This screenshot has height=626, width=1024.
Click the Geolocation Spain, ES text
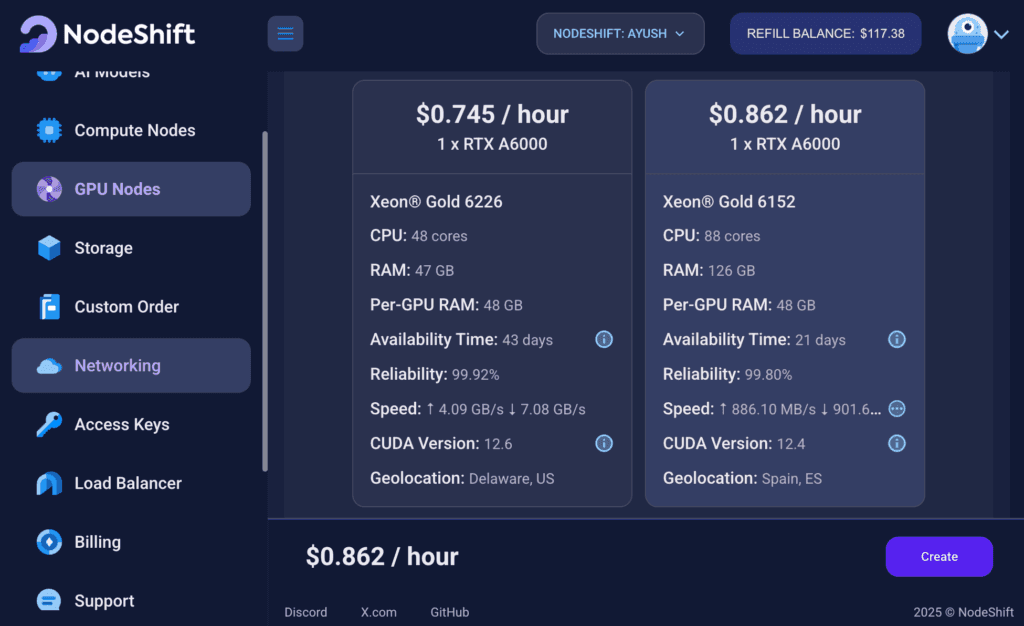(743, 478)
